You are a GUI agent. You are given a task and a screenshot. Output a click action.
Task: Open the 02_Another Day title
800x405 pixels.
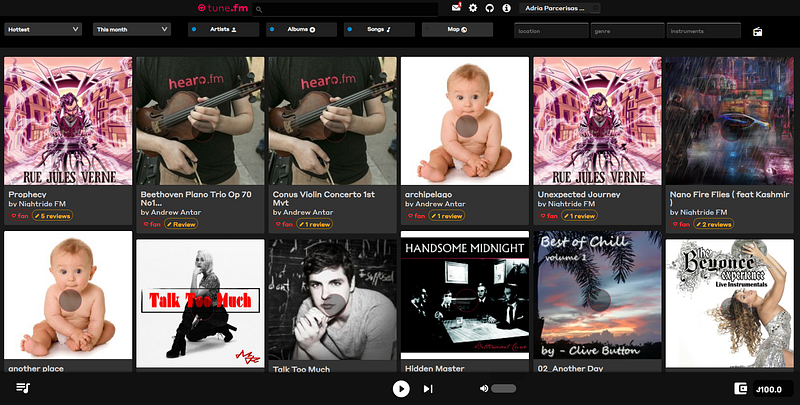(570, 368)
